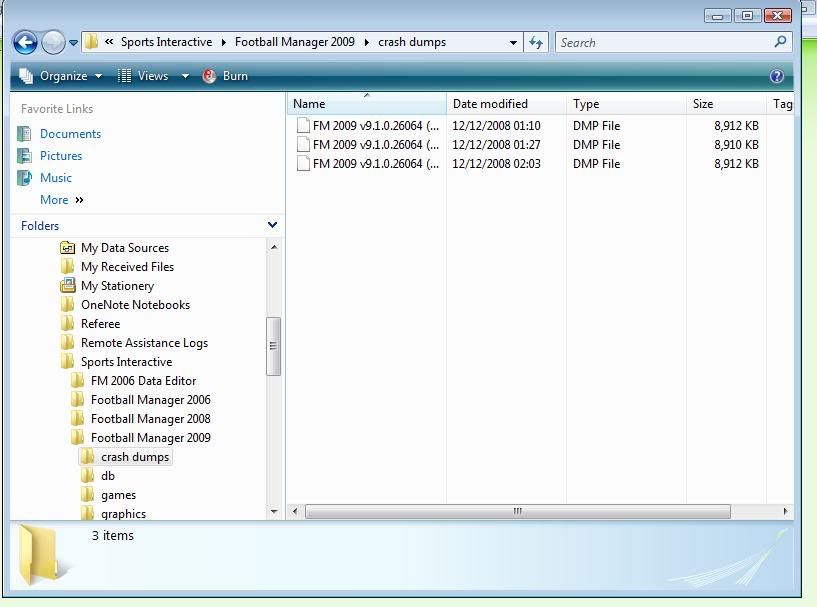Click folder tree scrollbar up arrow
The image size is (817, 607).
pos(274,247)
